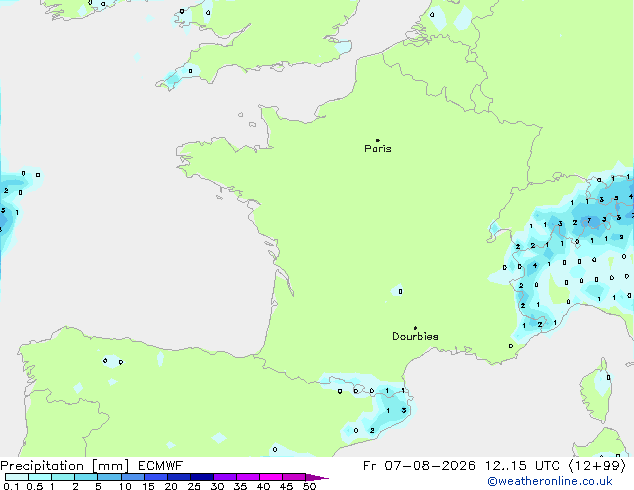This screenshot has height=490, width=634.
Task: Click the 'Precipitation' title word
Action: coord(42,466)
